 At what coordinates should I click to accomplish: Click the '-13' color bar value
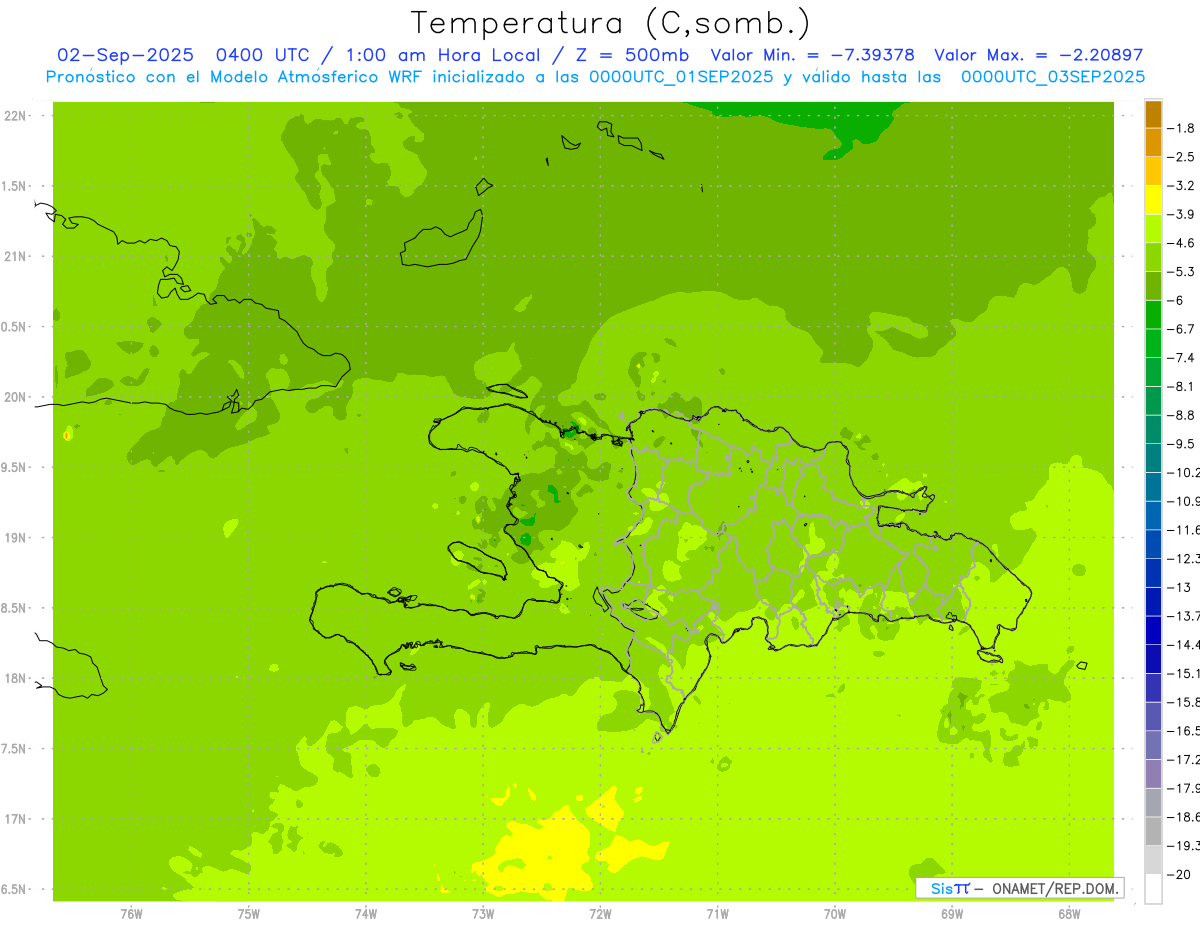coord(1180,587)
